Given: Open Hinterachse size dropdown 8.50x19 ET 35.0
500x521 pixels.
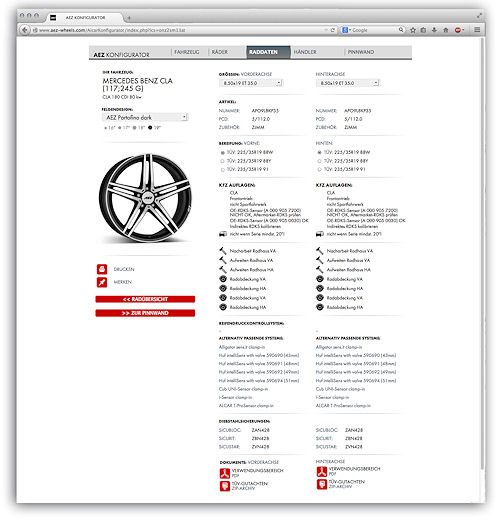Looking at the screenshot, I should pos(348,83).
